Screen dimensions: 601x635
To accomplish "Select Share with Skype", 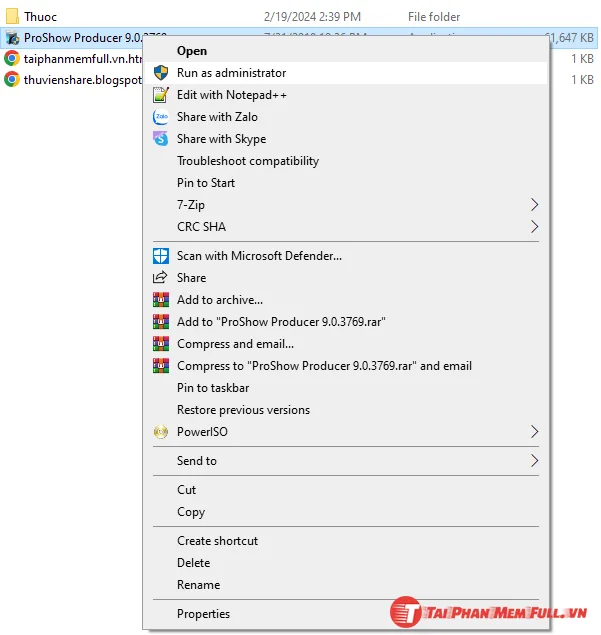I will 345,139.
